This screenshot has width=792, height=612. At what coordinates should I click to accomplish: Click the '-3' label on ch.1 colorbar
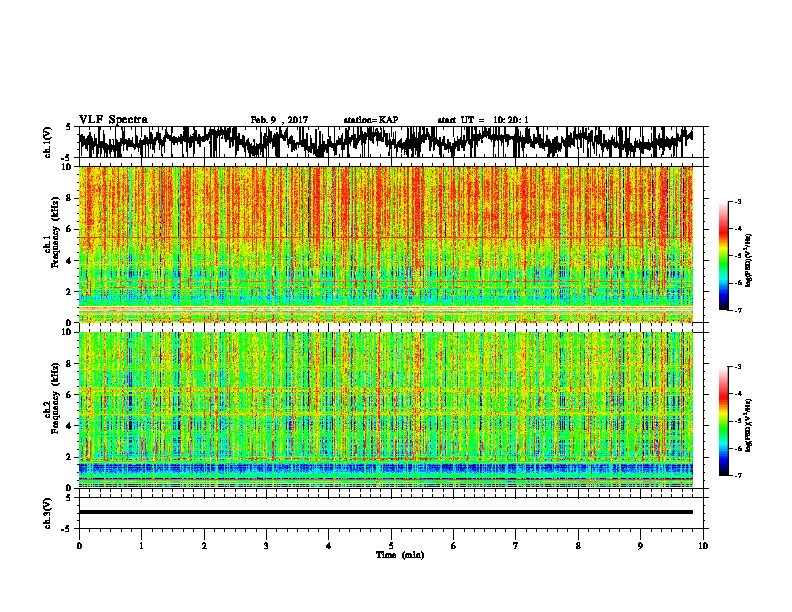[x=737, y=201]
